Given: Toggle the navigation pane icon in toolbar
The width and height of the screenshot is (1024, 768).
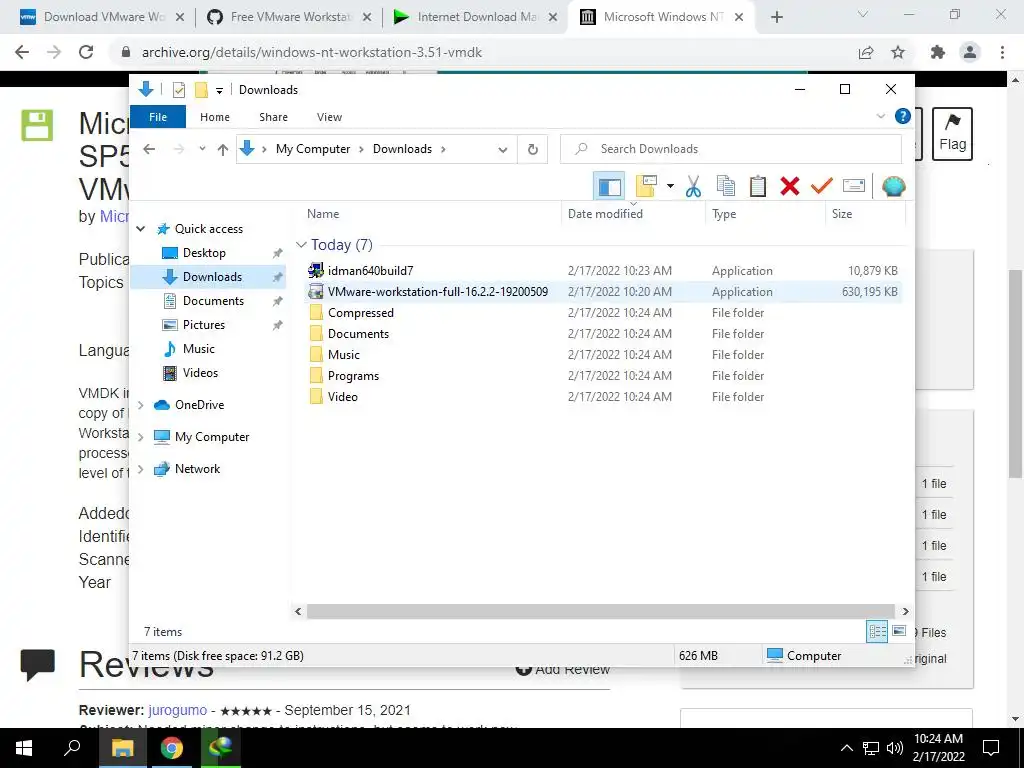Looking at the screenshot, I should (609, 187).
